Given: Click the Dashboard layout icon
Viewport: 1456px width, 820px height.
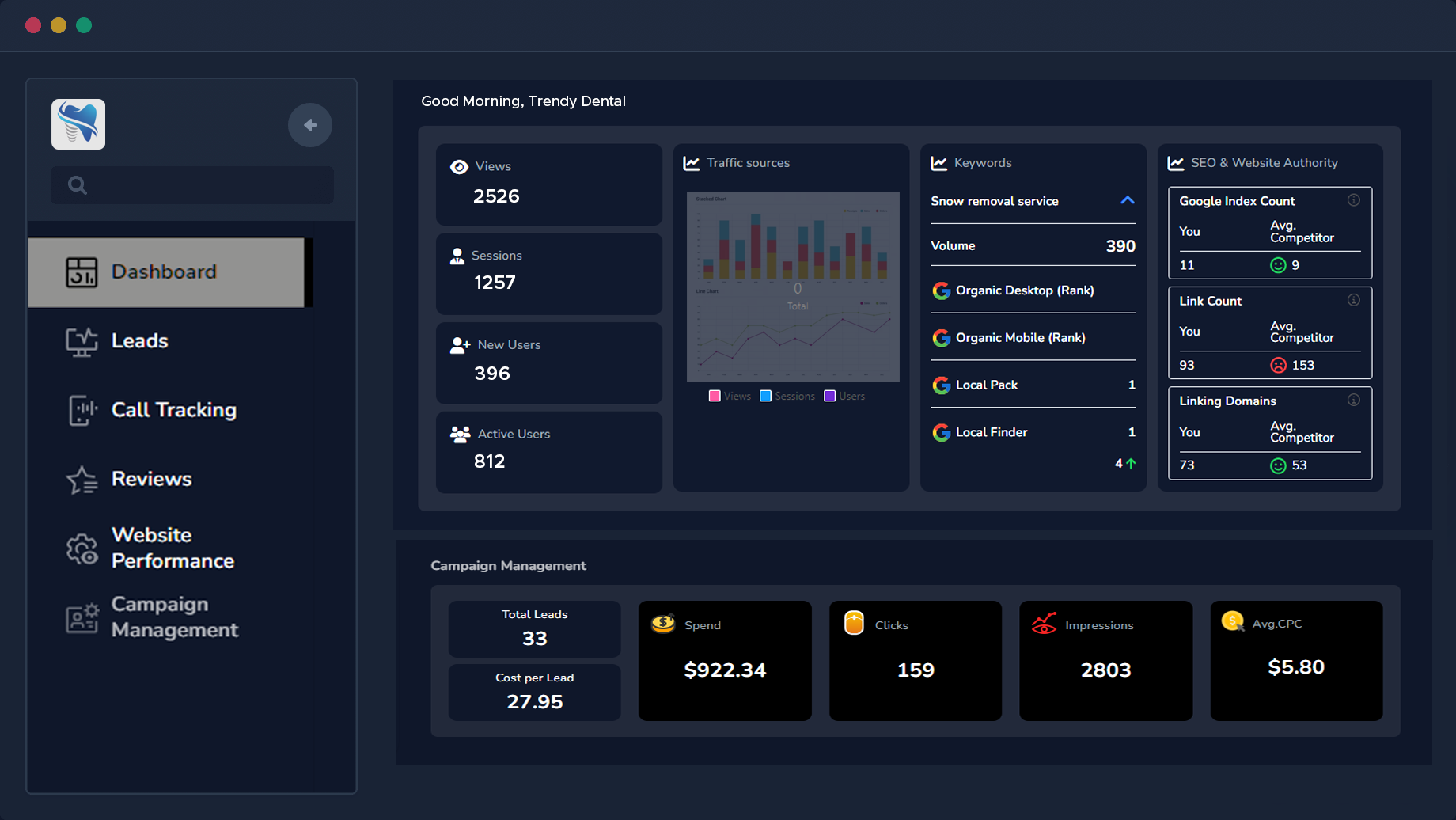Looking at the screenshot, I should click(x=82, y=272).
